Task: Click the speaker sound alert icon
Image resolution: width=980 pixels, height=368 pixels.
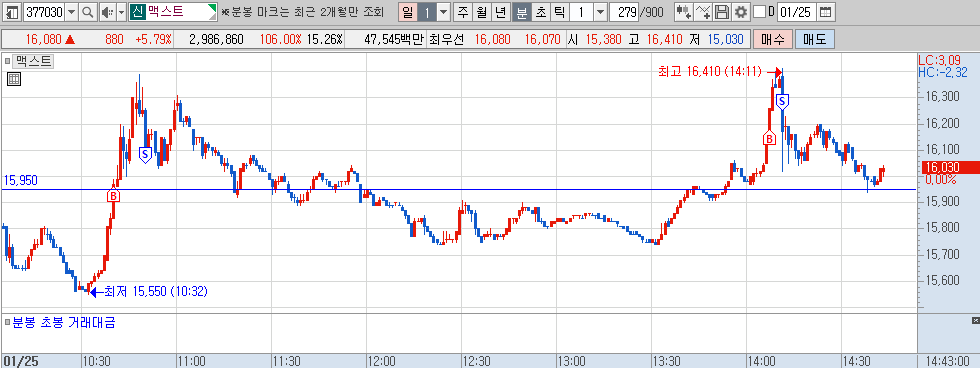Action: point(107,11)
